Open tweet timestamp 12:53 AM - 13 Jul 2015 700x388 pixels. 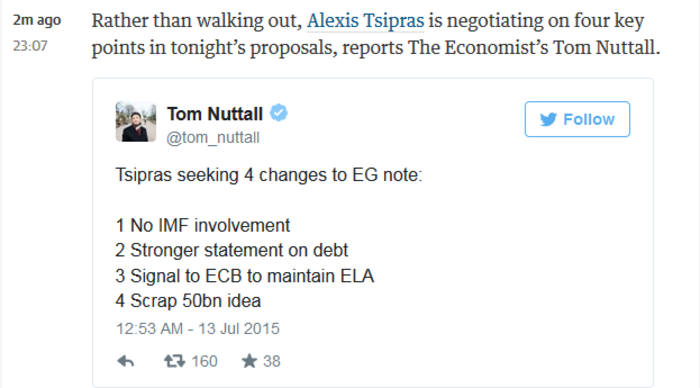point(198,329)
